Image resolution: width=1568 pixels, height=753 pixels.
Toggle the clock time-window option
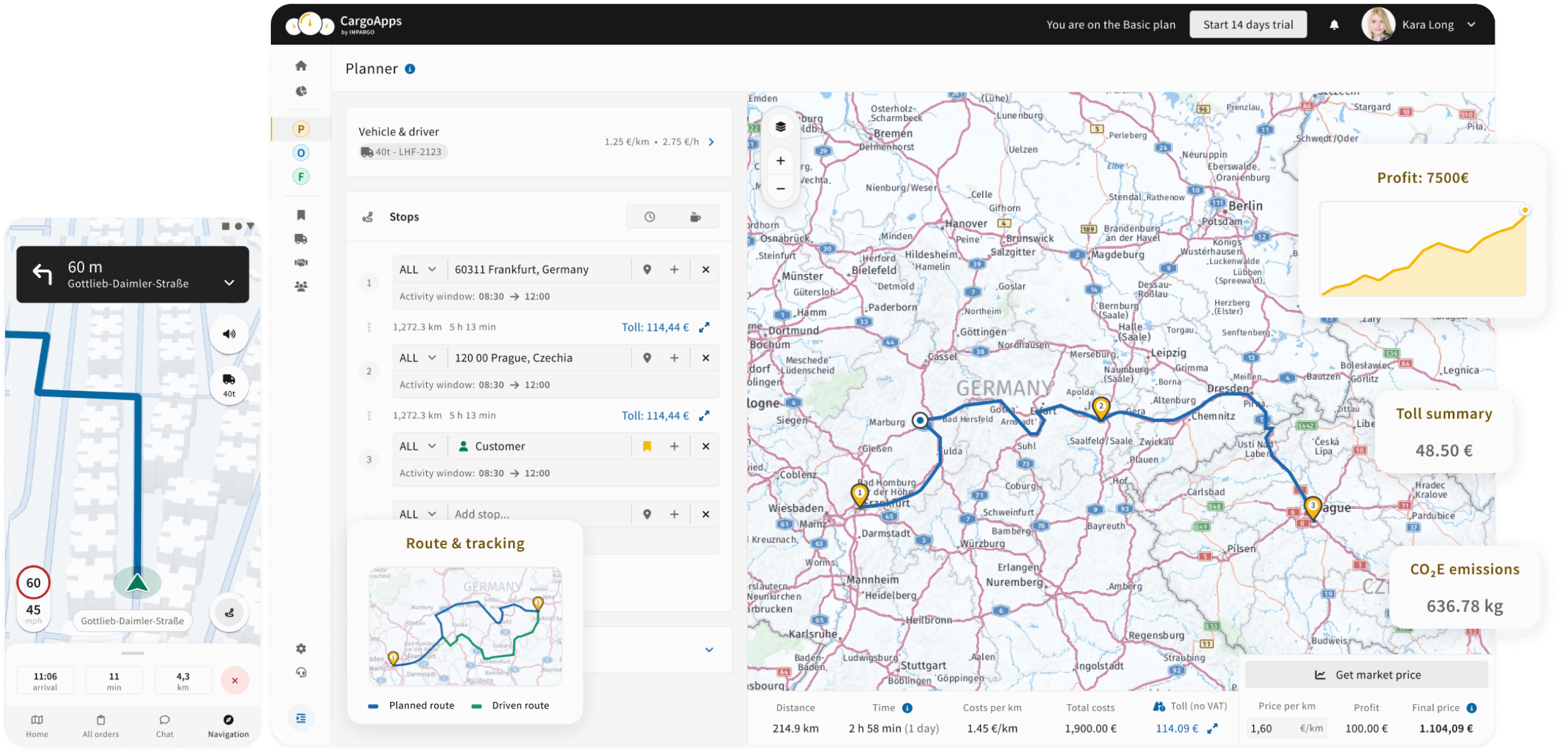point(650,217)
